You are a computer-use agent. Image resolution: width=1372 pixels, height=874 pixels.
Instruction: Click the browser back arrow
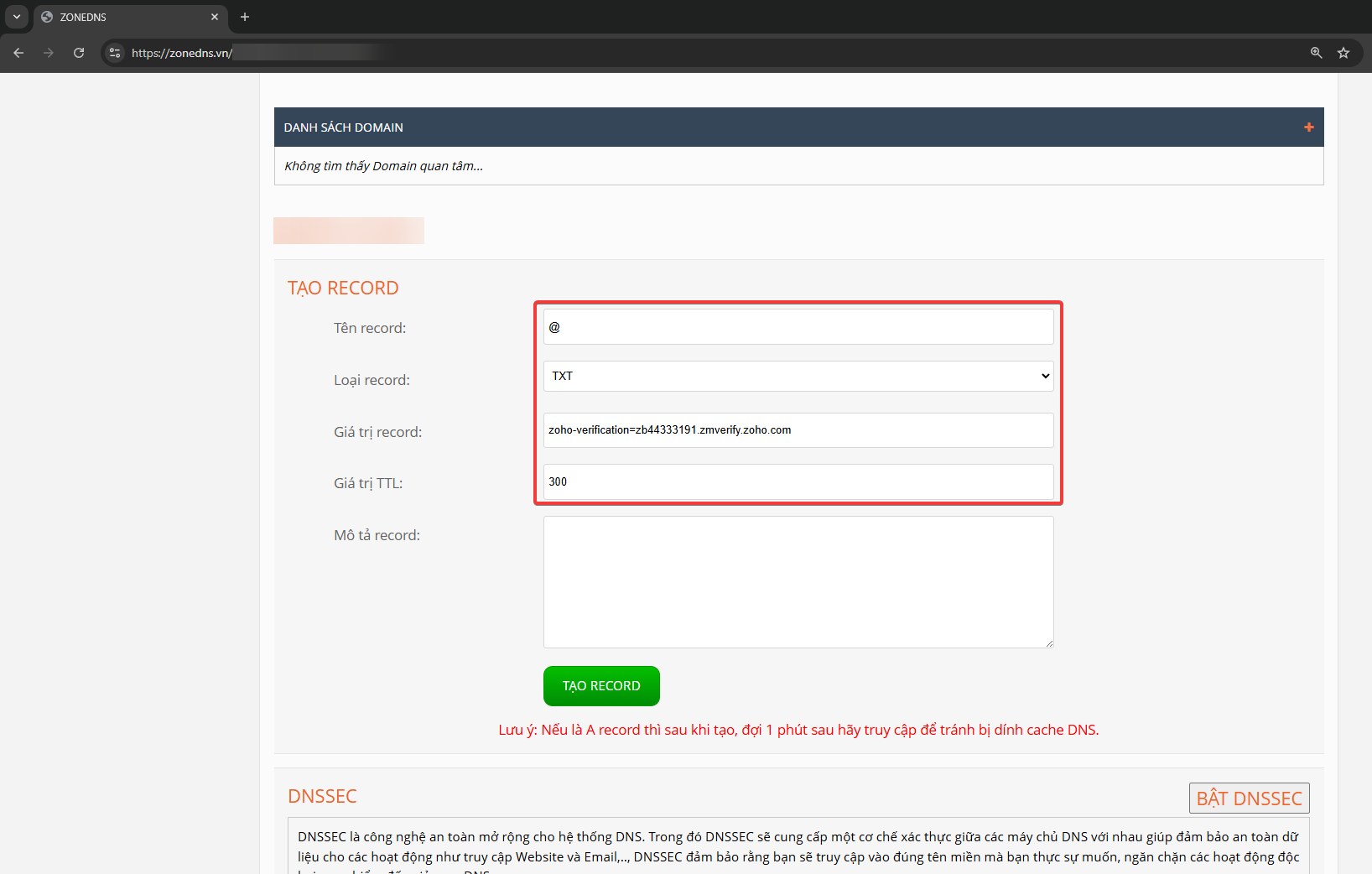[x=18, y=53]
